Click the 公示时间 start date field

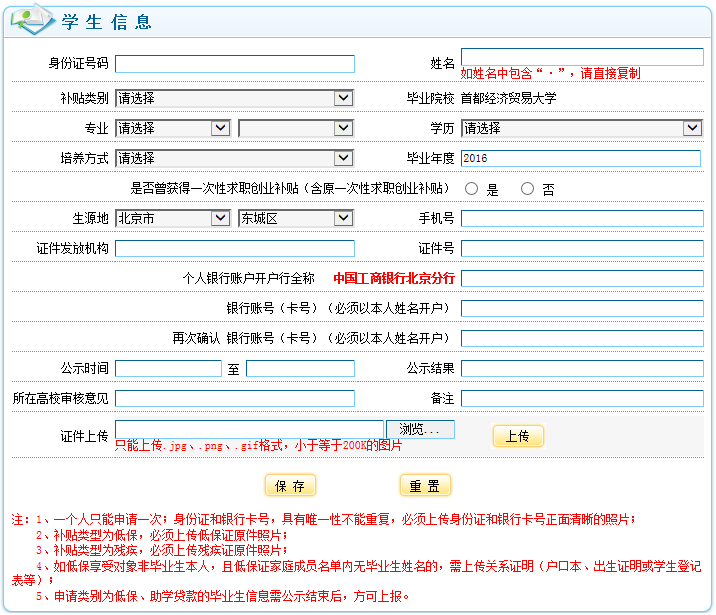[x=168, y=368]
